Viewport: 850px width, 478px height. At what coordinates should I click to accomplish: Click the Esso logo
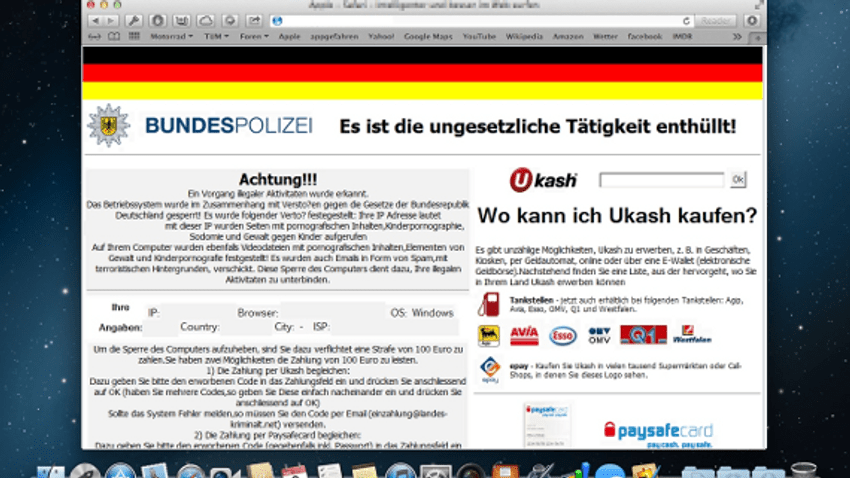563,335
